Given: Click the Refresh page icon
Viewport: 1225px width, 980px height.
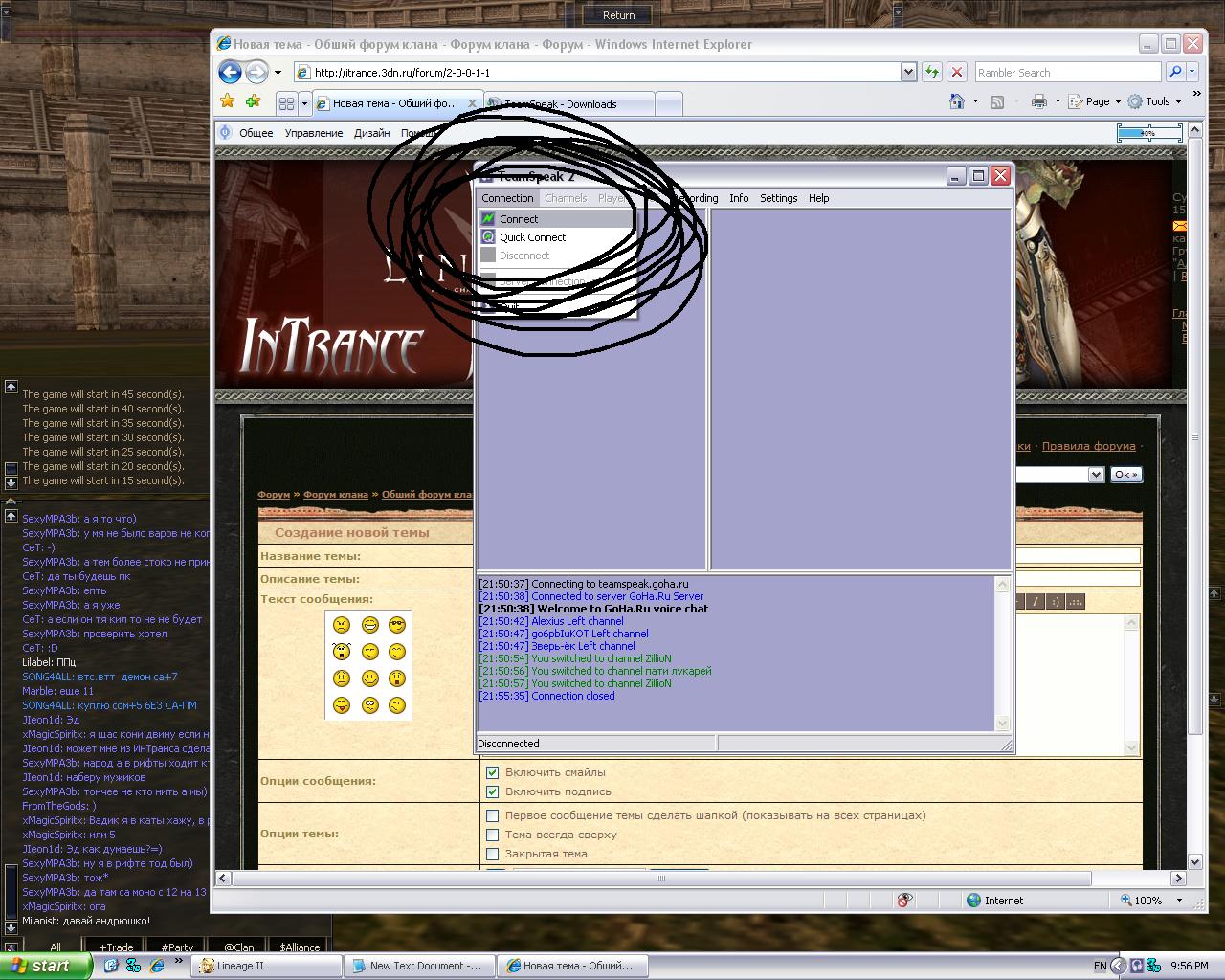Looking at the screenshot, I should 931,72.
